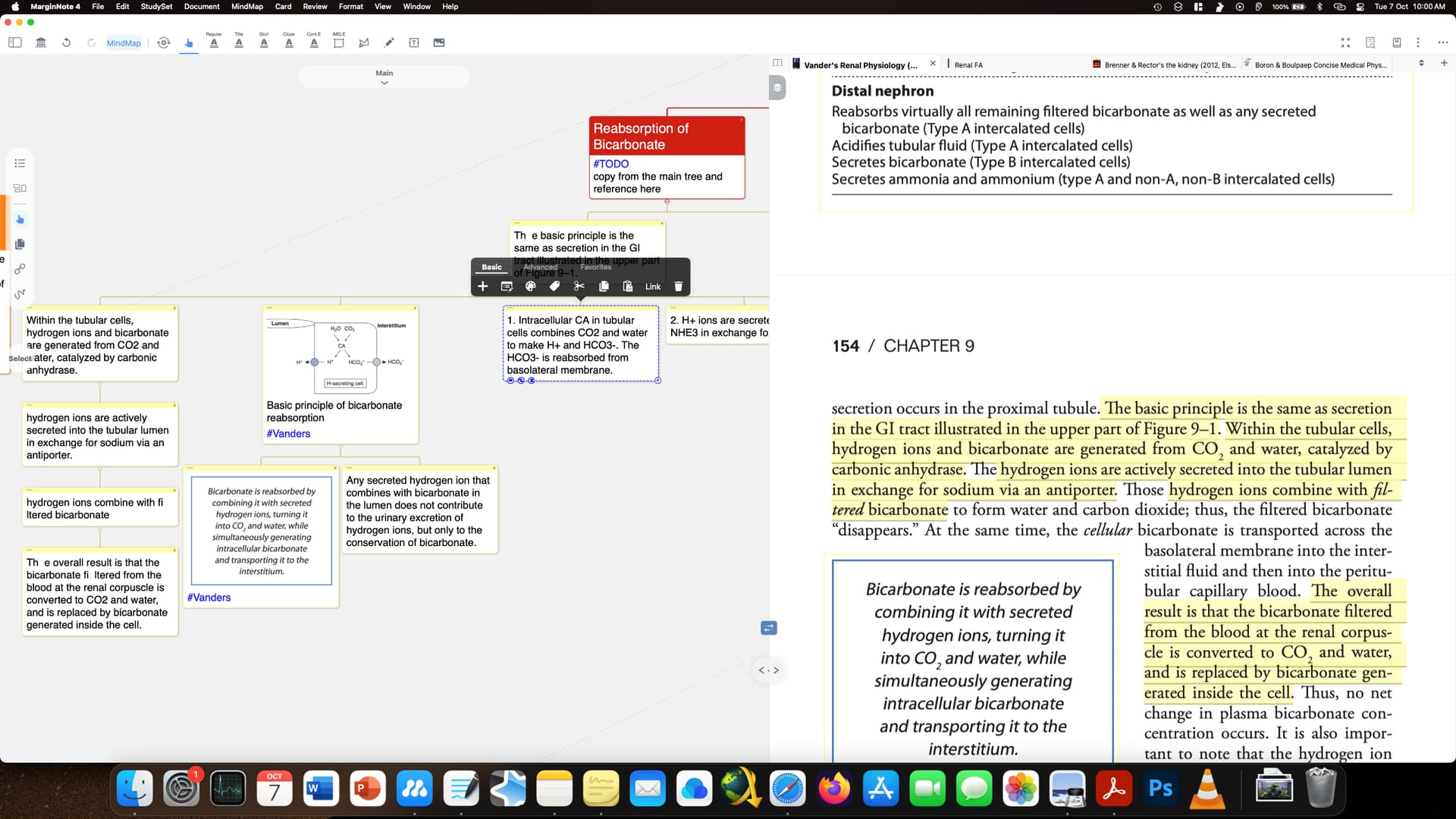The width and height of the screenshot is (1456, 819).
Task: Expand document tabs list with up-down arrows
Action: [x=1421, y=63]
